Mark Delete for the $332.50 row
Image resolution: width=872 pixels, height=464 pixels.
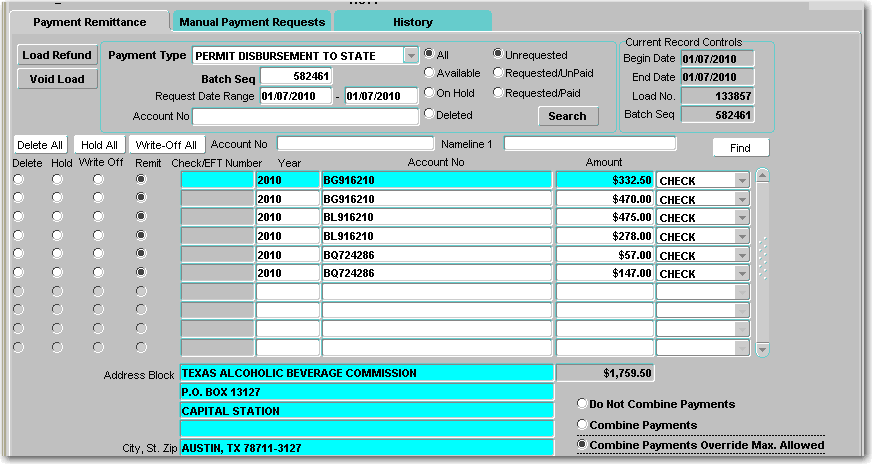[x=18, y=179]
